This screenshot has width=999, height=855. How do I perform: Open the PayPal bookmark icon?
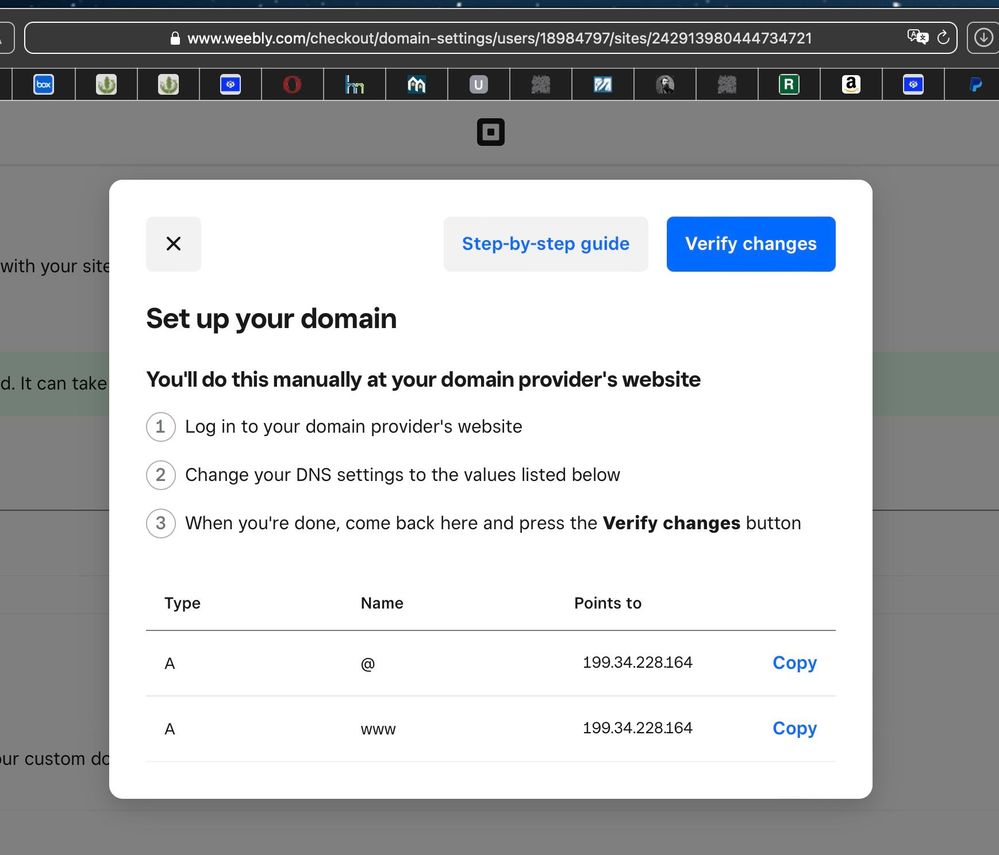[x=975, y=85]
